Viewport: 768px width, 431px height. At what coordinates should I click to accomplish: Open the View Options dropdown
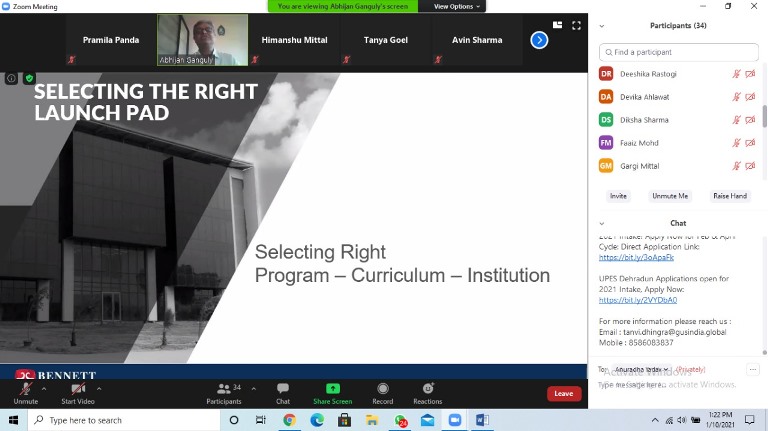457,6
